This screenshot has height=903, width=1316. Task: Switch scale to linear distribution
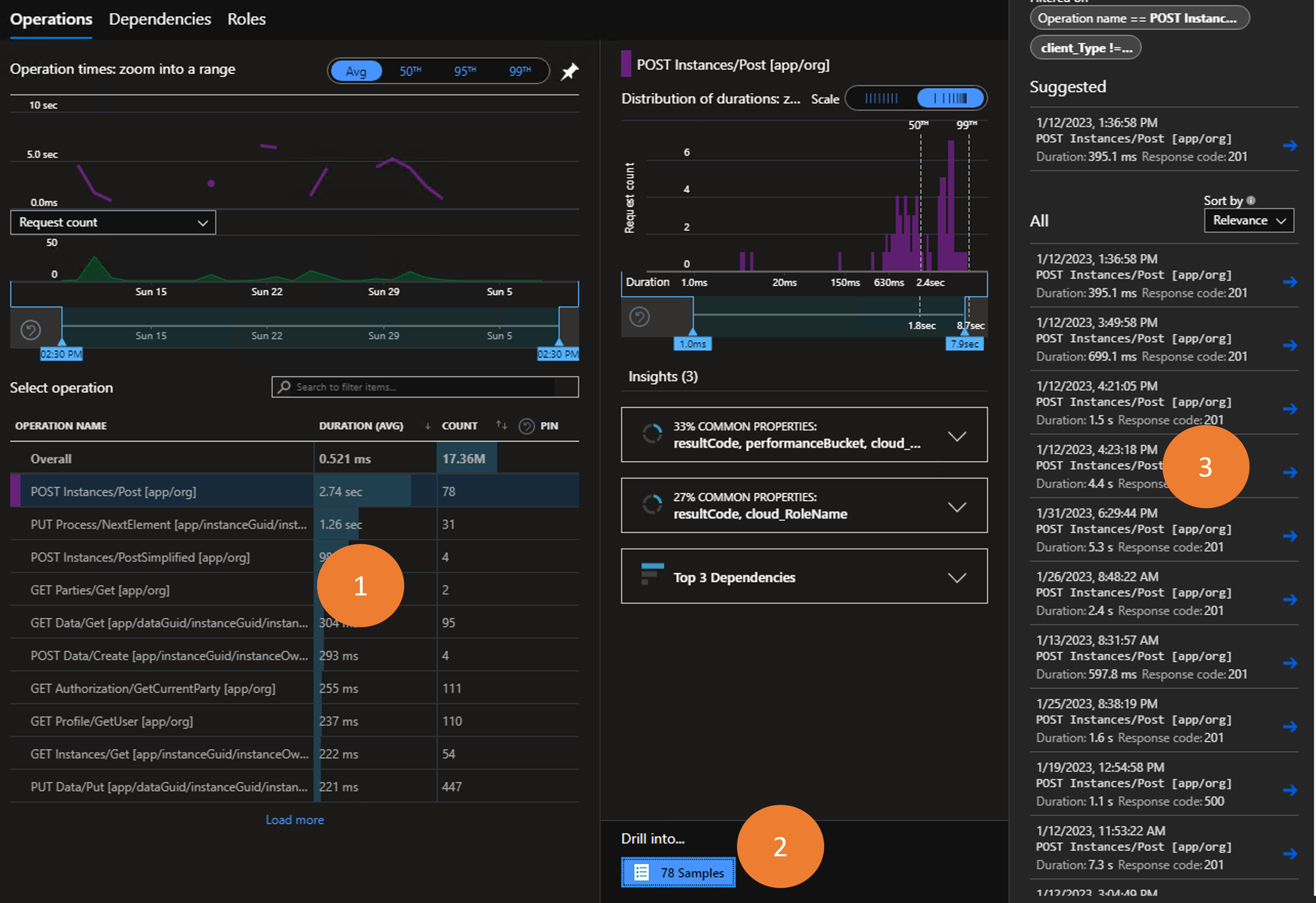(x=881, y=99)
